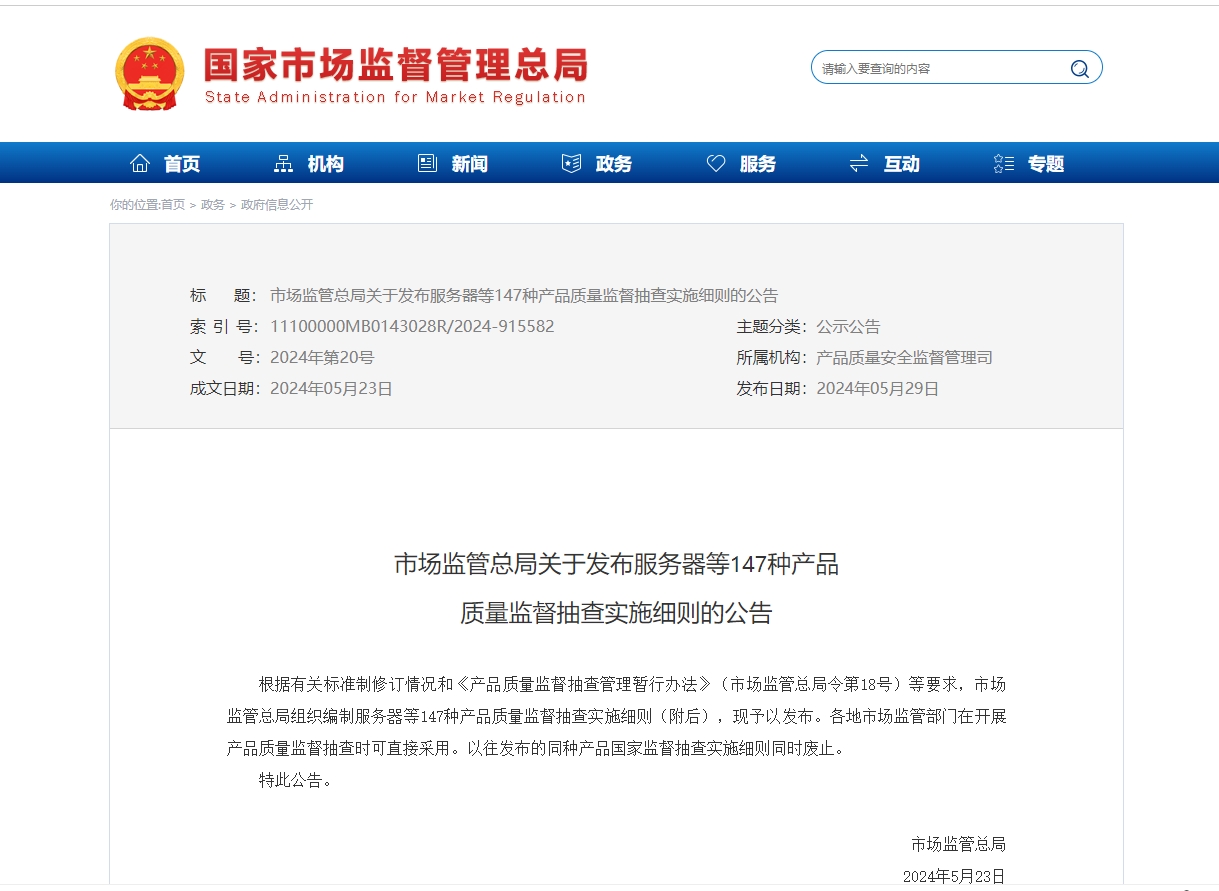Focus the search query input field
Viewport: 1219px width, 891px height.
pyautogui.click(x=938, y=68)
